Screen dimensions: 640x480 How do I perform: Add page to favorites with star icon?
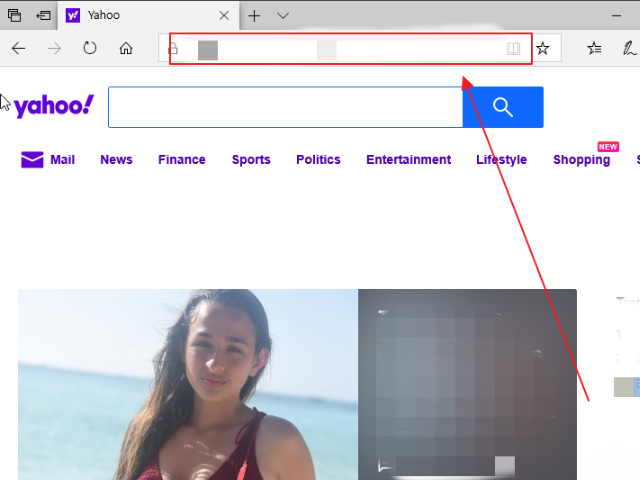click(543, 48)
